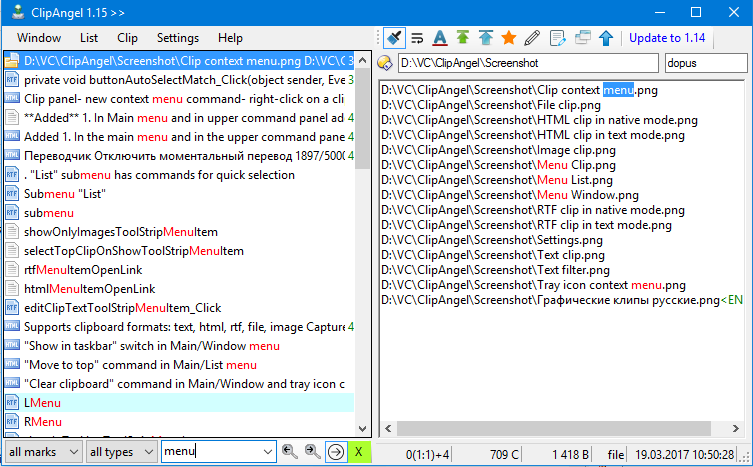Screen dimensions: 753x467
Task: Click the '19.03.2017 10:50:28' timestamp in status bar
Action: 684,455
